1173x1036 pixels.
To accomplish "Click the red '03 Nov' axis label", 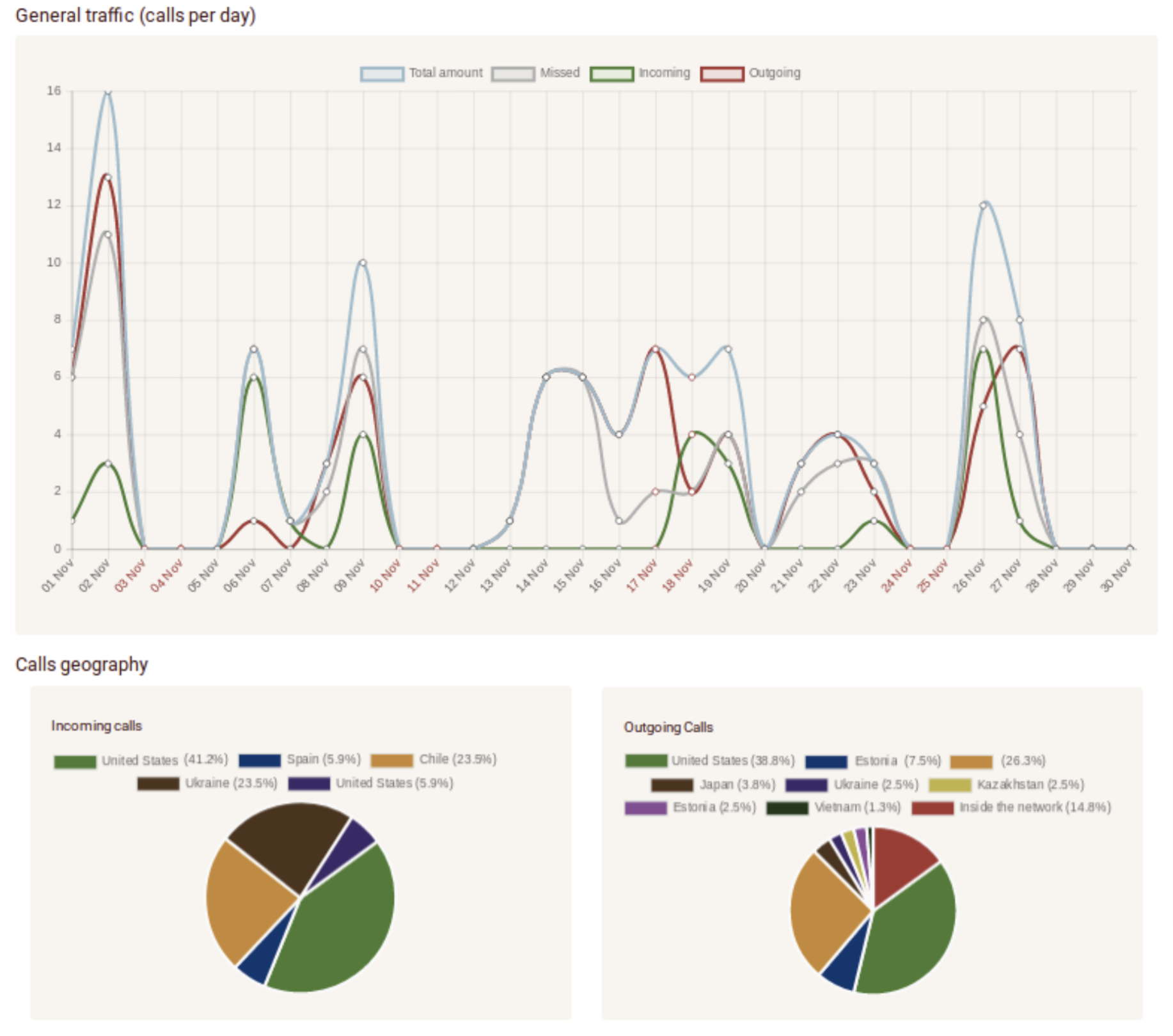I will tap(130, 576).
